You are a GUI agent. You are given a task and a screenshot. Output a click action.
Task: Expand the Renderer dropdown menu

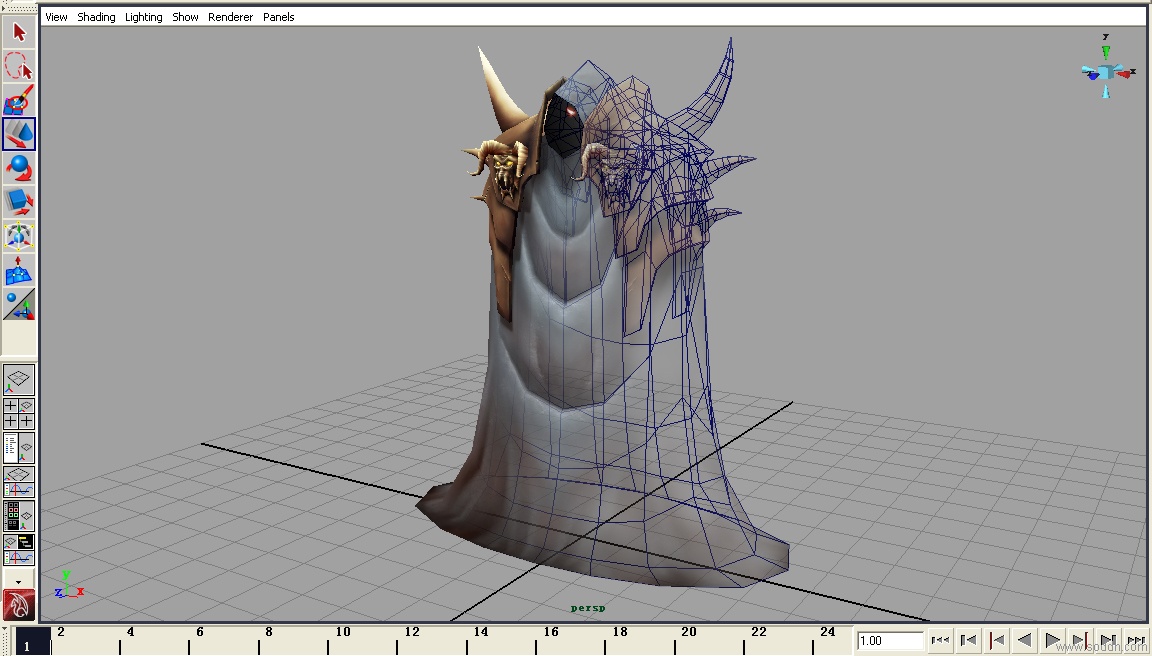click(x=230, y=17)
